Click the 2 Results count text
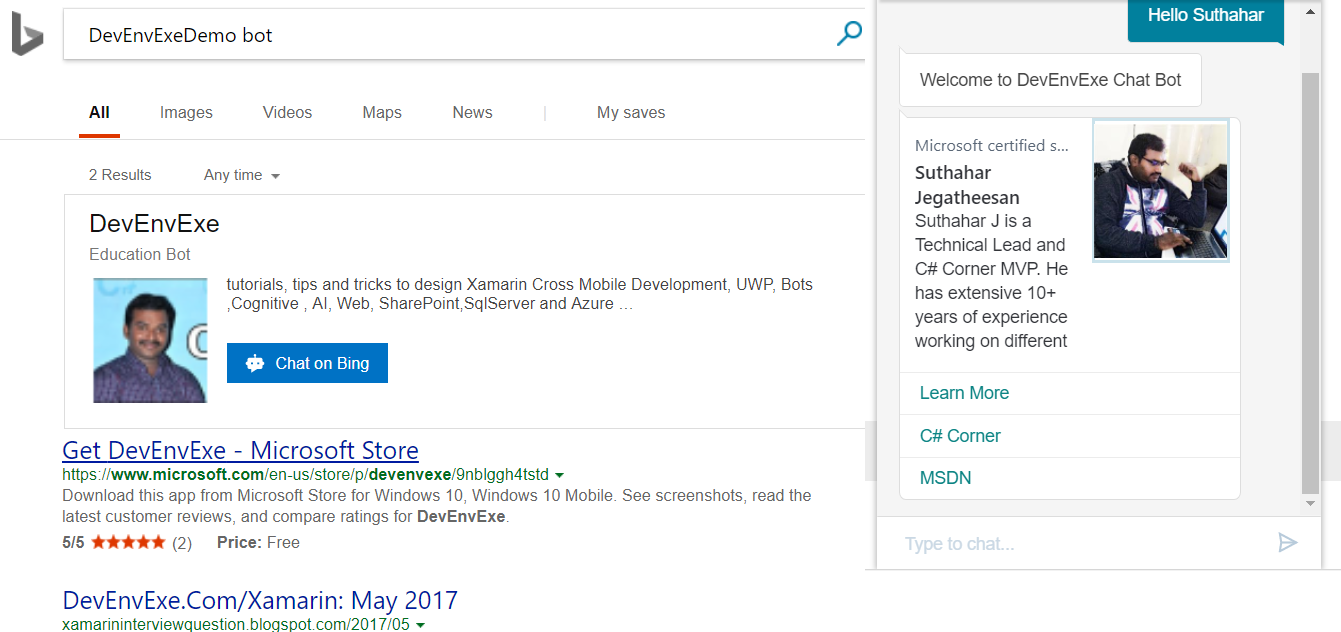The width and height of the screenshot is (1341, 632). coord(120,175)
